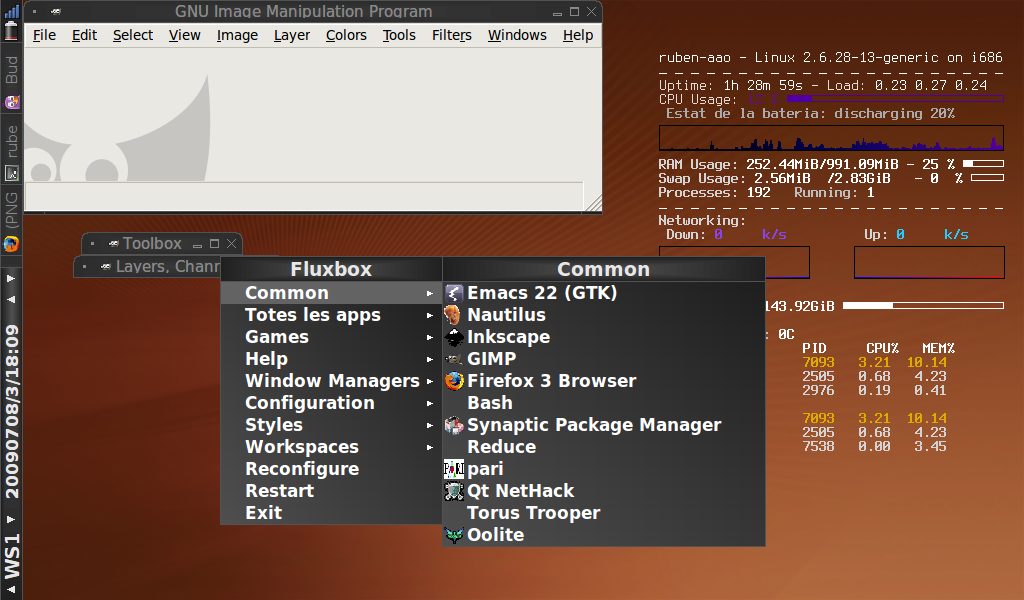Open the GIMP Colors menu
Screen dimensions: 1024x600
point(346,35)
